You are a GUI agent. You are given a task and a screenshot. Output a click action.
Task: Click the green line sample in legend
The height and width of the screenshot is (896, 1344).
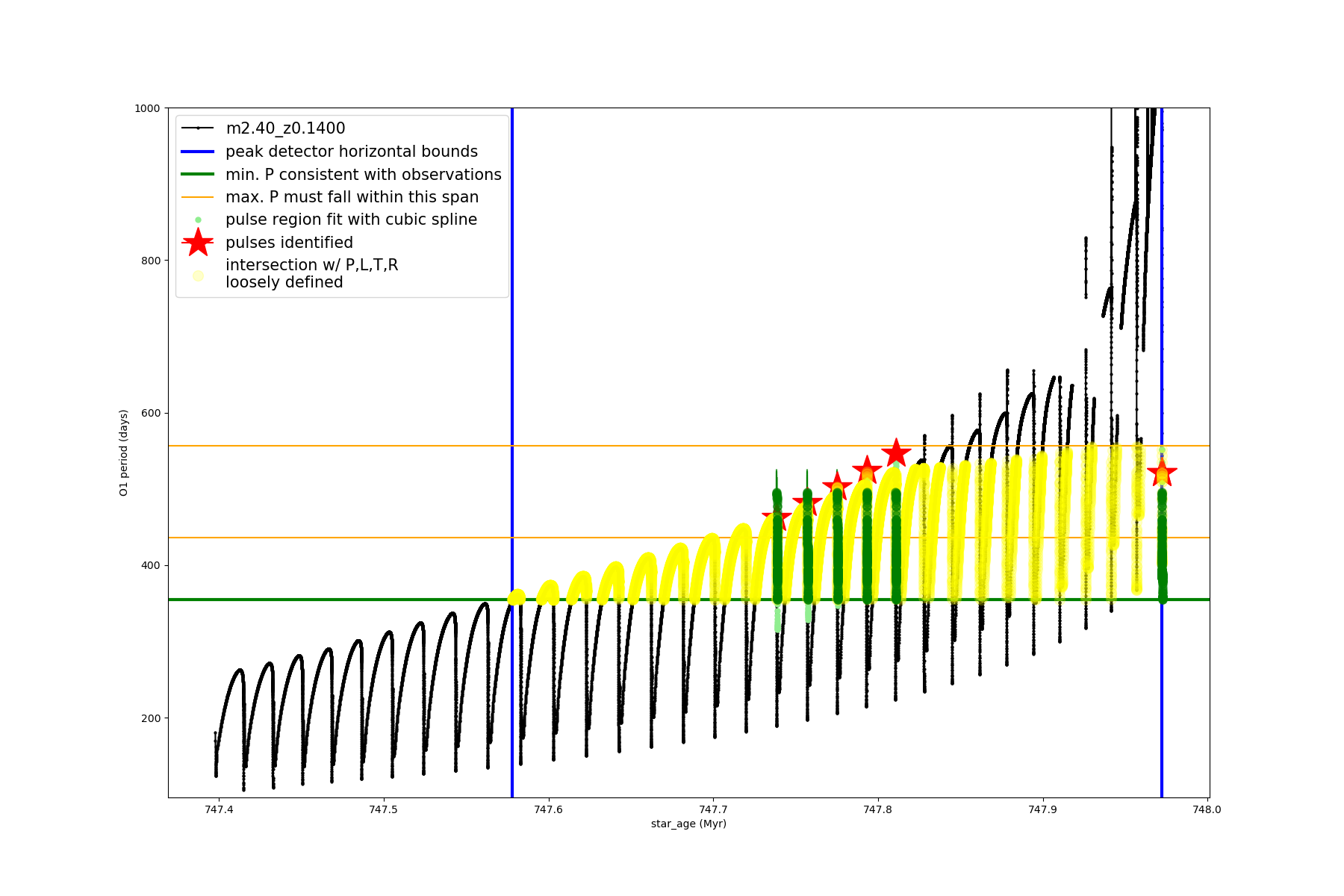point(198,174)
